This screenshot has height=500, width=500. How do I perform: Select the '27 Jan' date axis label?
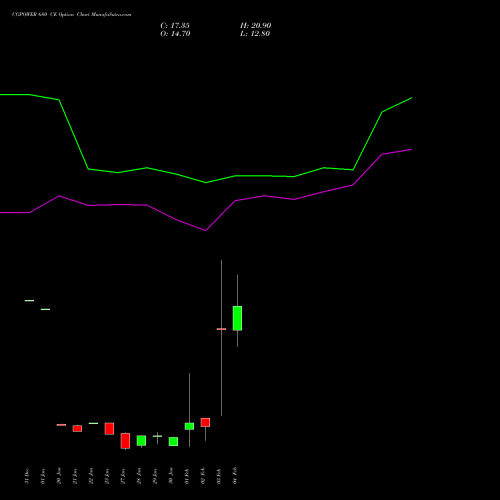123,476
